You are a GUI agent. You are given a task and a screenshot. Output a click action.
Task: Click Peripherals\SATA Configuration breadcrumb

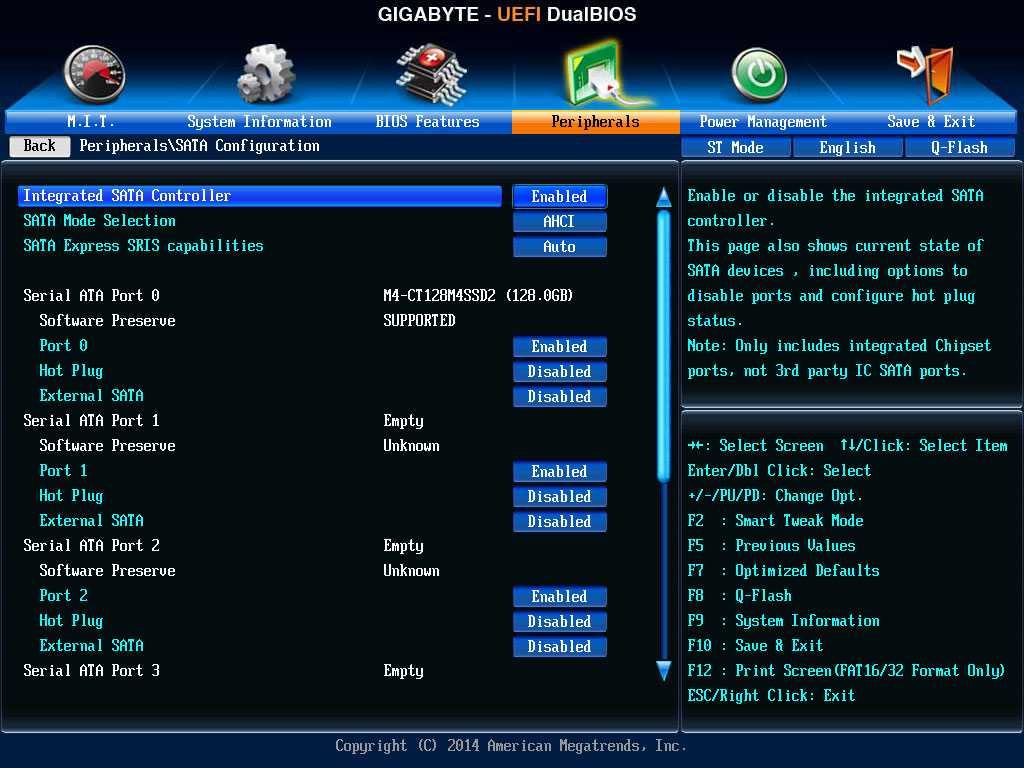pos(200,146)
